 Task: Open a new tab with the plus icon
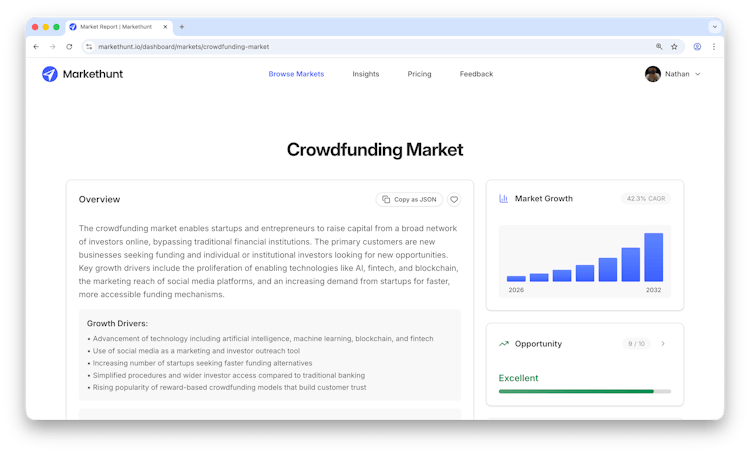click(x=182, y=27)
